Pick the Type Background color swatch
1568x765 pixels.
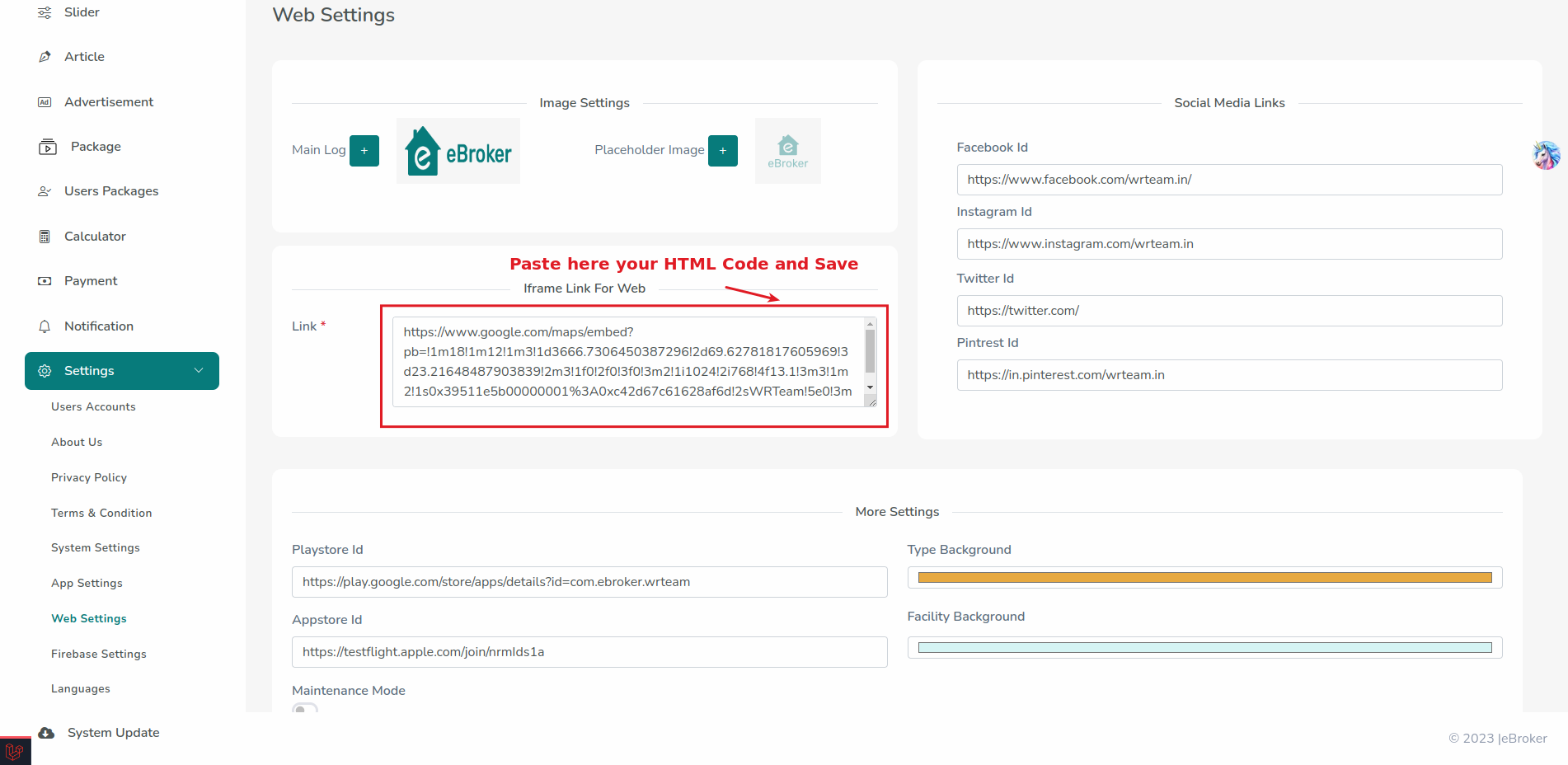1204,578
